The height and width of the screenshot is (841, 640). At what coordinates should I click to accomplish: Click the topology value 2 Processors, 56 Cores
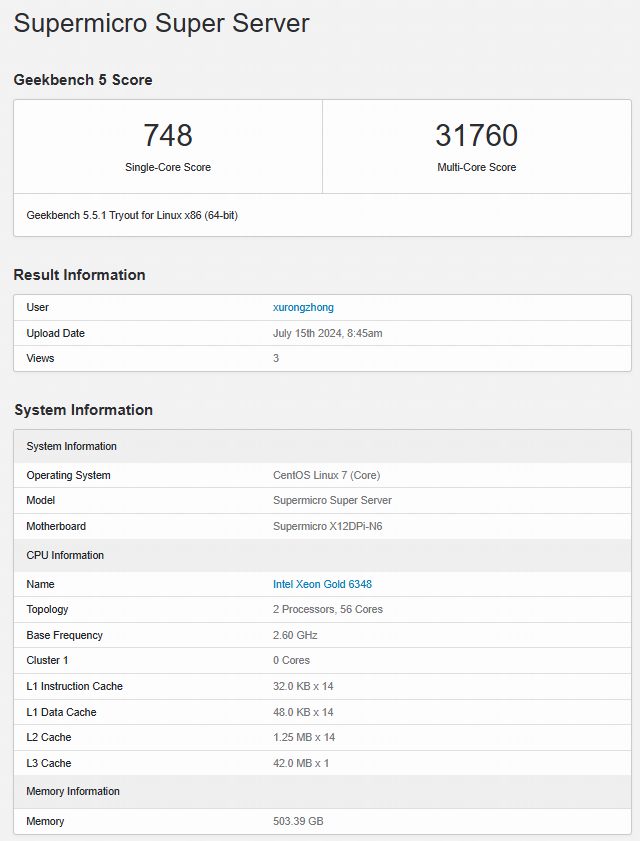pos(327,609)
